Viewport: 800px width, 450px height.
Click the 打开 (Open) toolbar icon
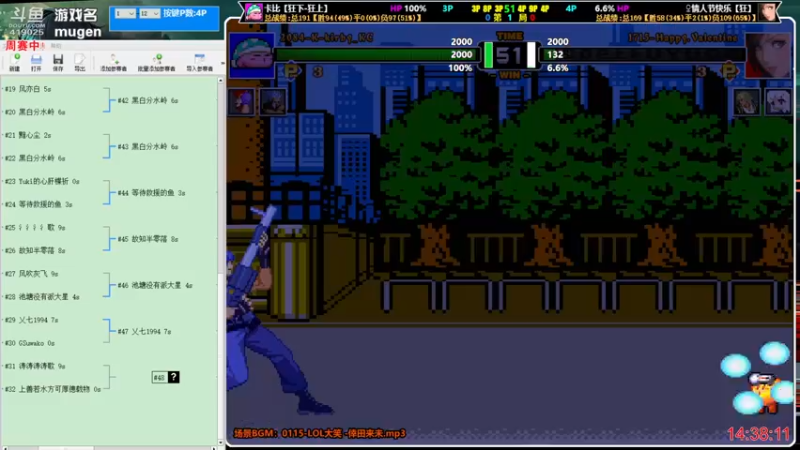click(36, 62)
